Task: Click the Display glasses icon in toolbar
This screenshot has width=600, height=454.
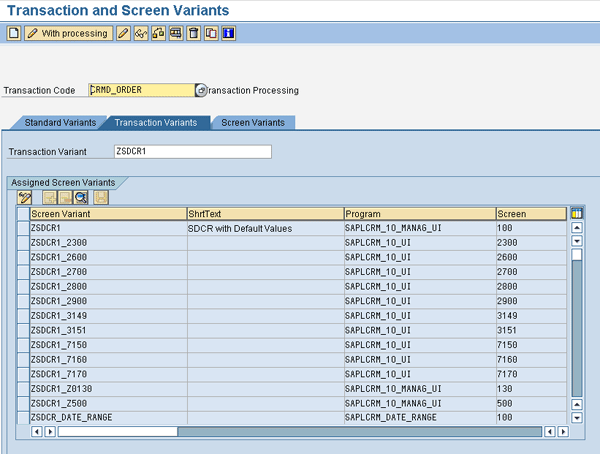Action: click(x=141, y=33)
